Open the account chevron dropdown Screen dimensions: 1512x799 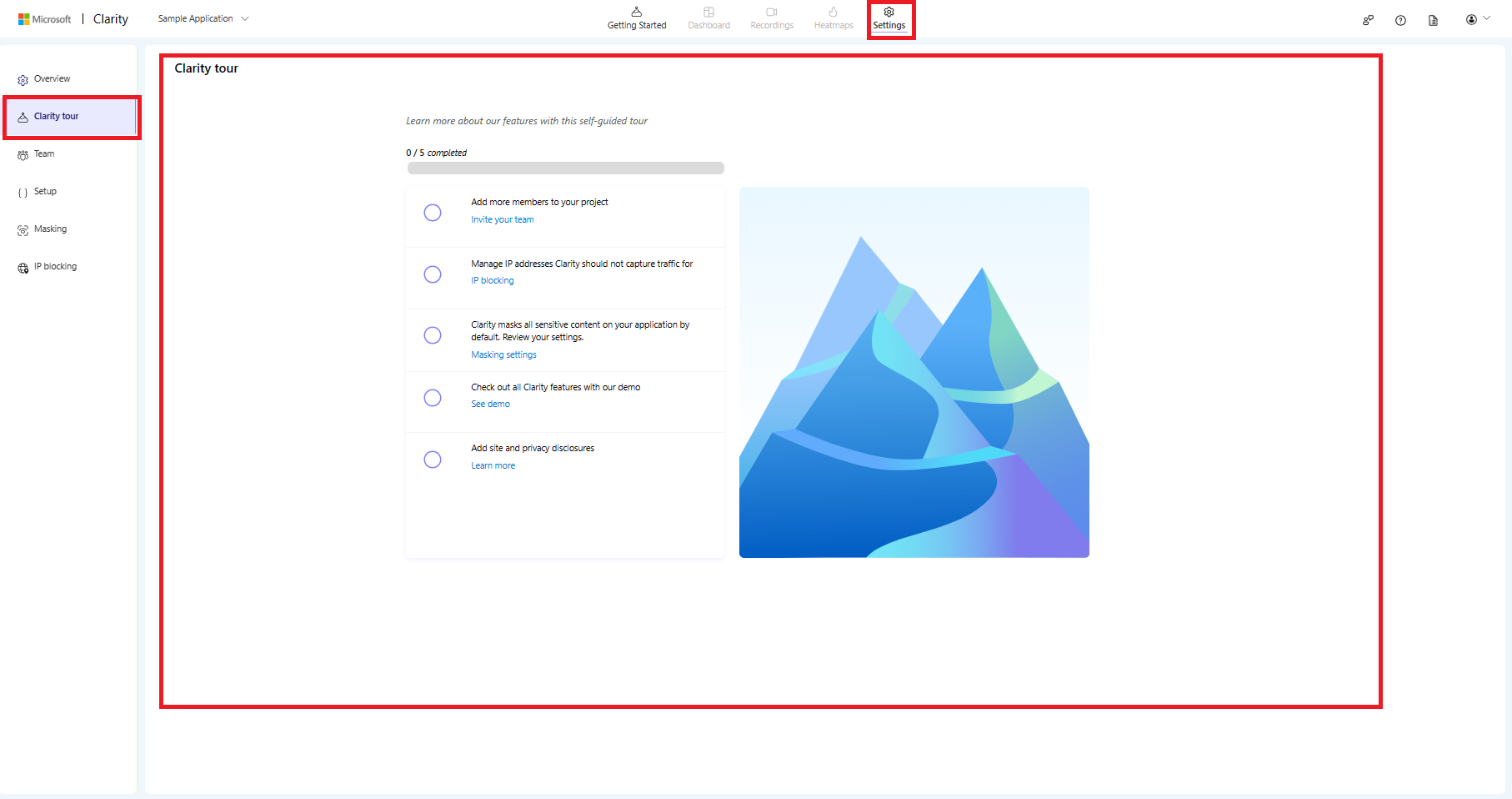point(1489,17)
